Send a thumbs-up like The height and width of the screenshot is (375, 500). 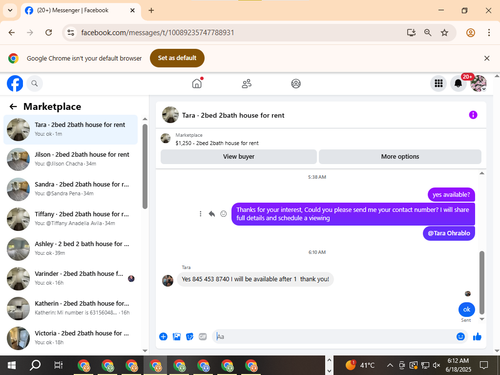coord(477,337)
